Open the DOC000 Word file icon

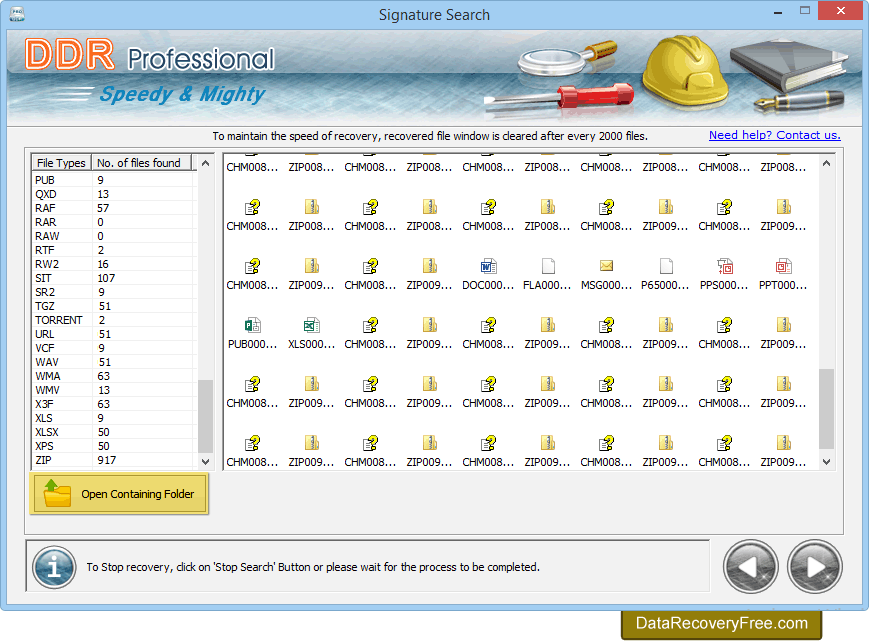pyautogui.click(x=488, y=266)
